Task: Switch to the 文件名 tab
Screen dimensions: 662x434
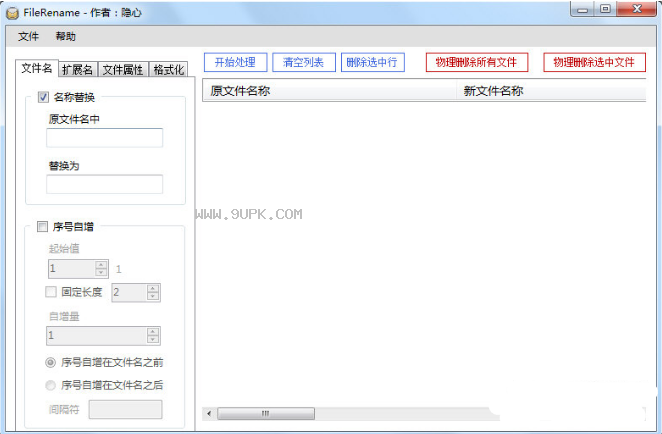Action: (37, 68)
